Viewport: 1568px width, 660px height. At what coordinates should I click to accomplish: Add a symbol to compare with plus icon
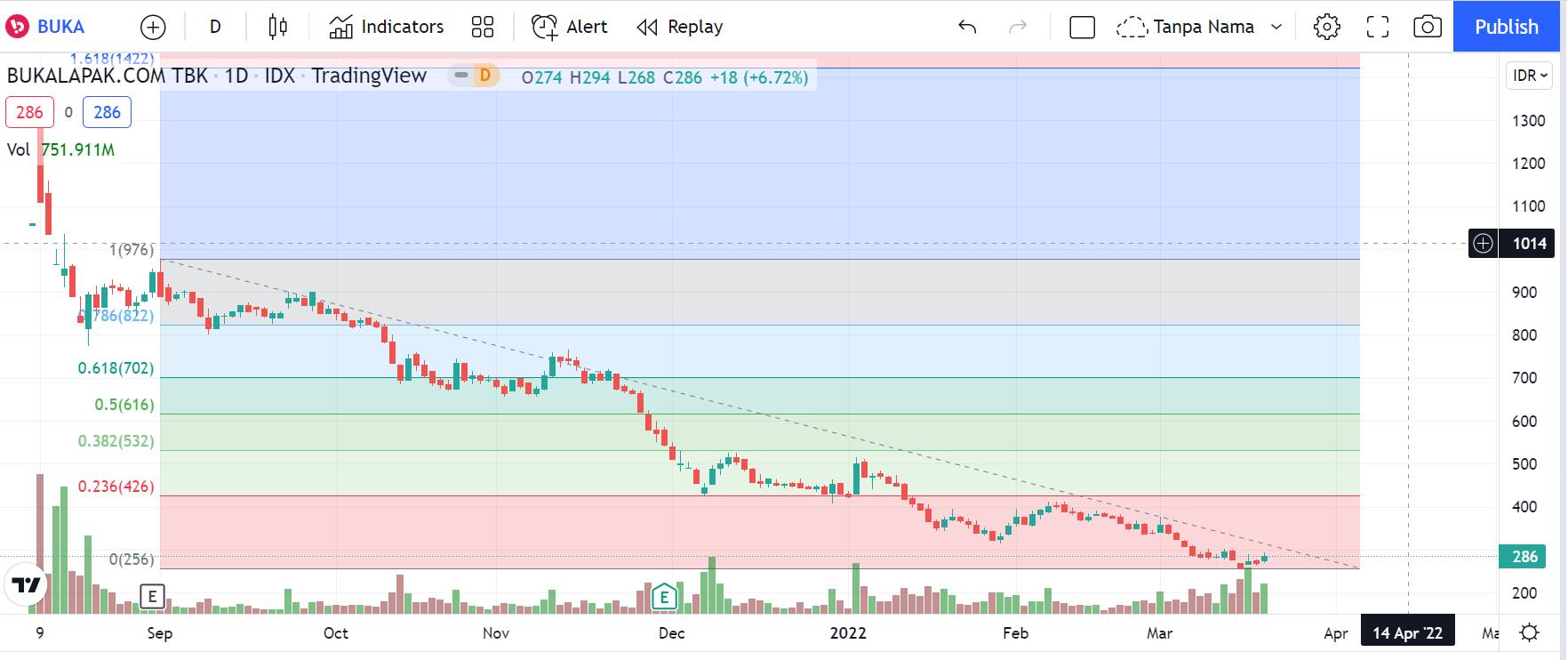click(x=153, y=28)
